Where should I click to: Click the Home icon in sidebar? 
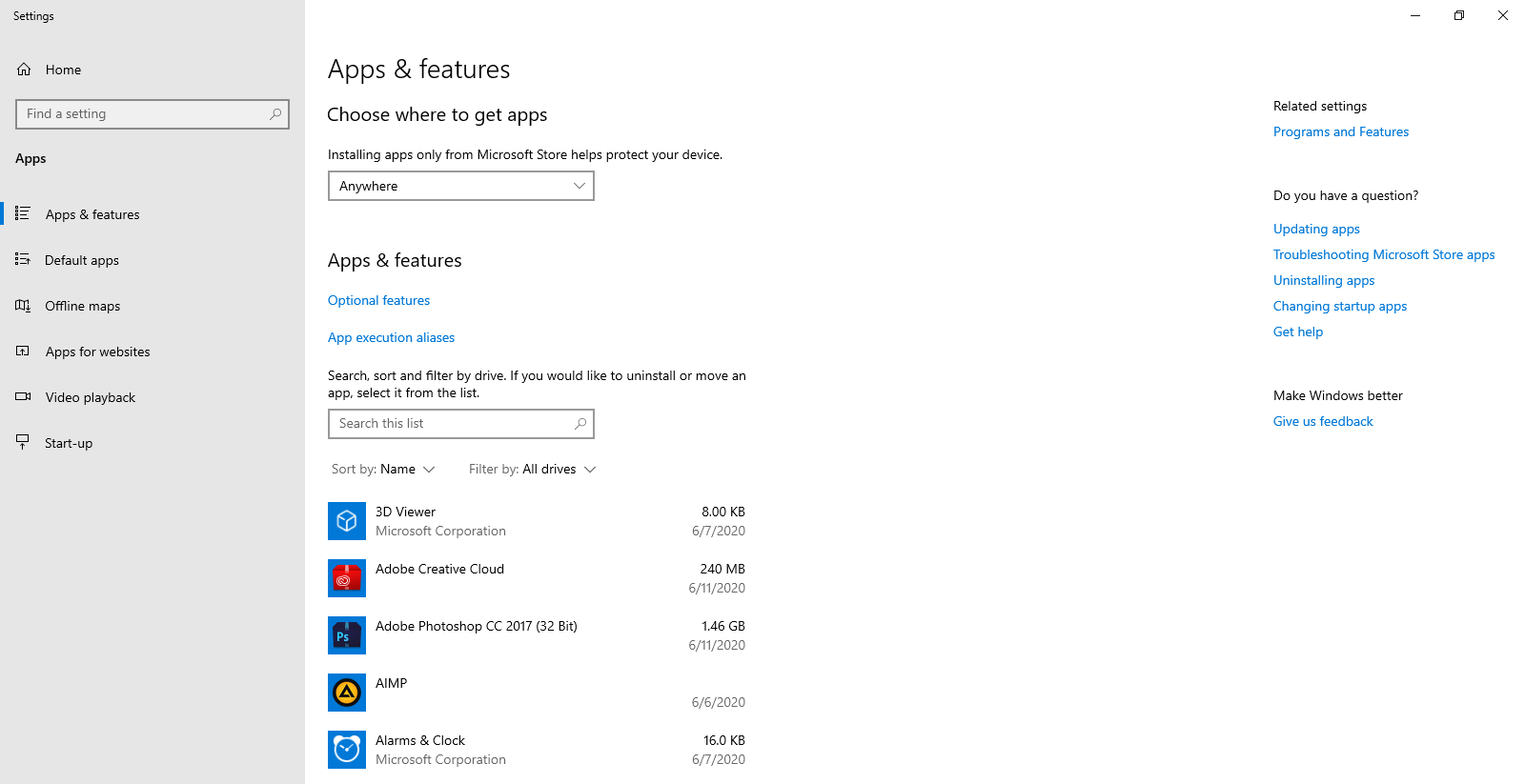click(x=24, y=70)
